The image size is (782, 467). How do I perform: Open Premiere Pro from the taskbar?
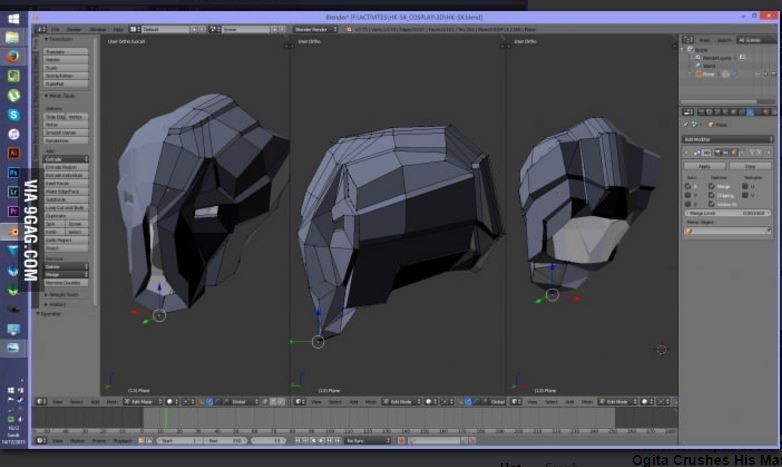click(x=13, y=211)
